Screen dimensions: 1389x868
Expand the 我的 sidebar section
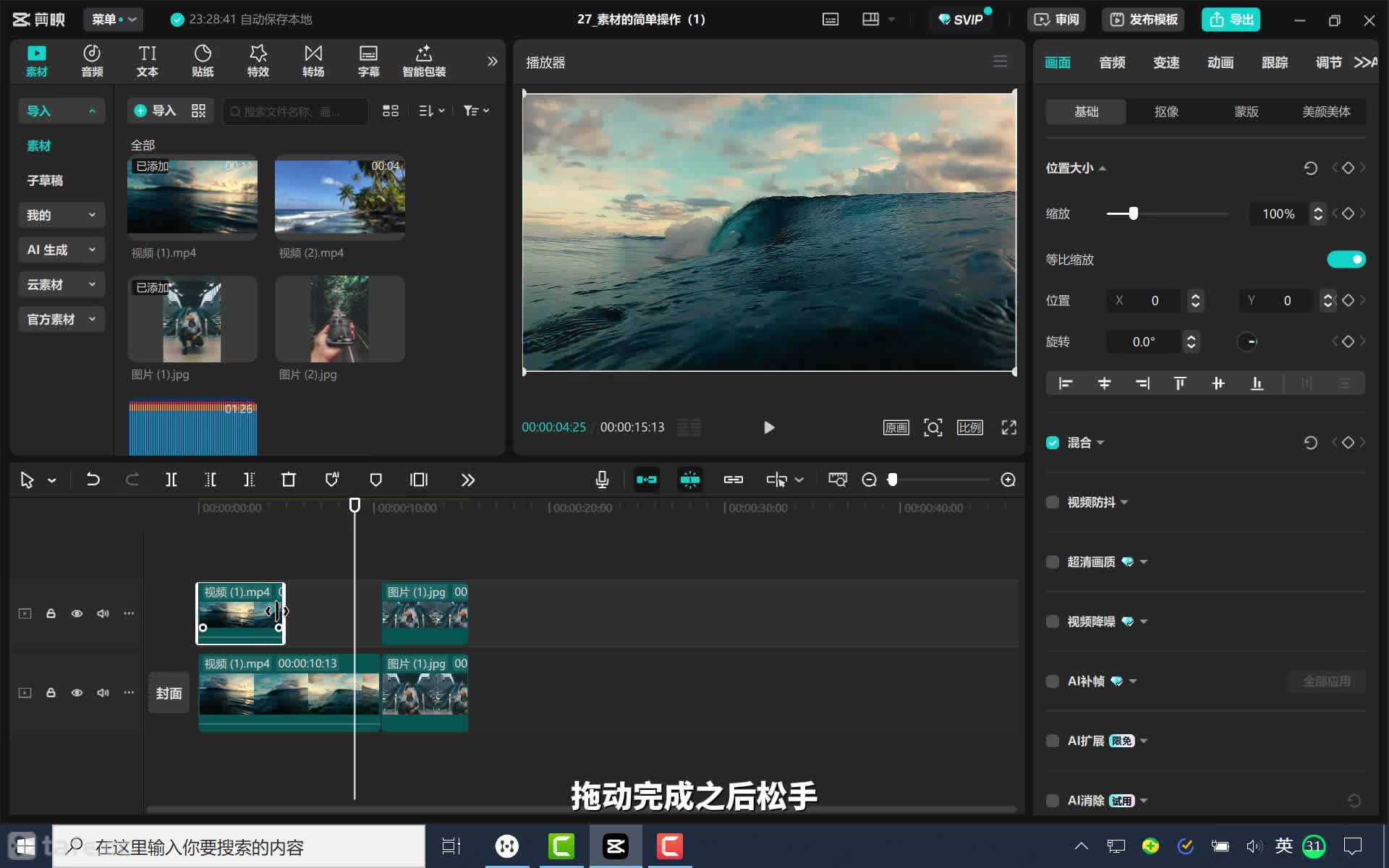[x=61, y=215]
